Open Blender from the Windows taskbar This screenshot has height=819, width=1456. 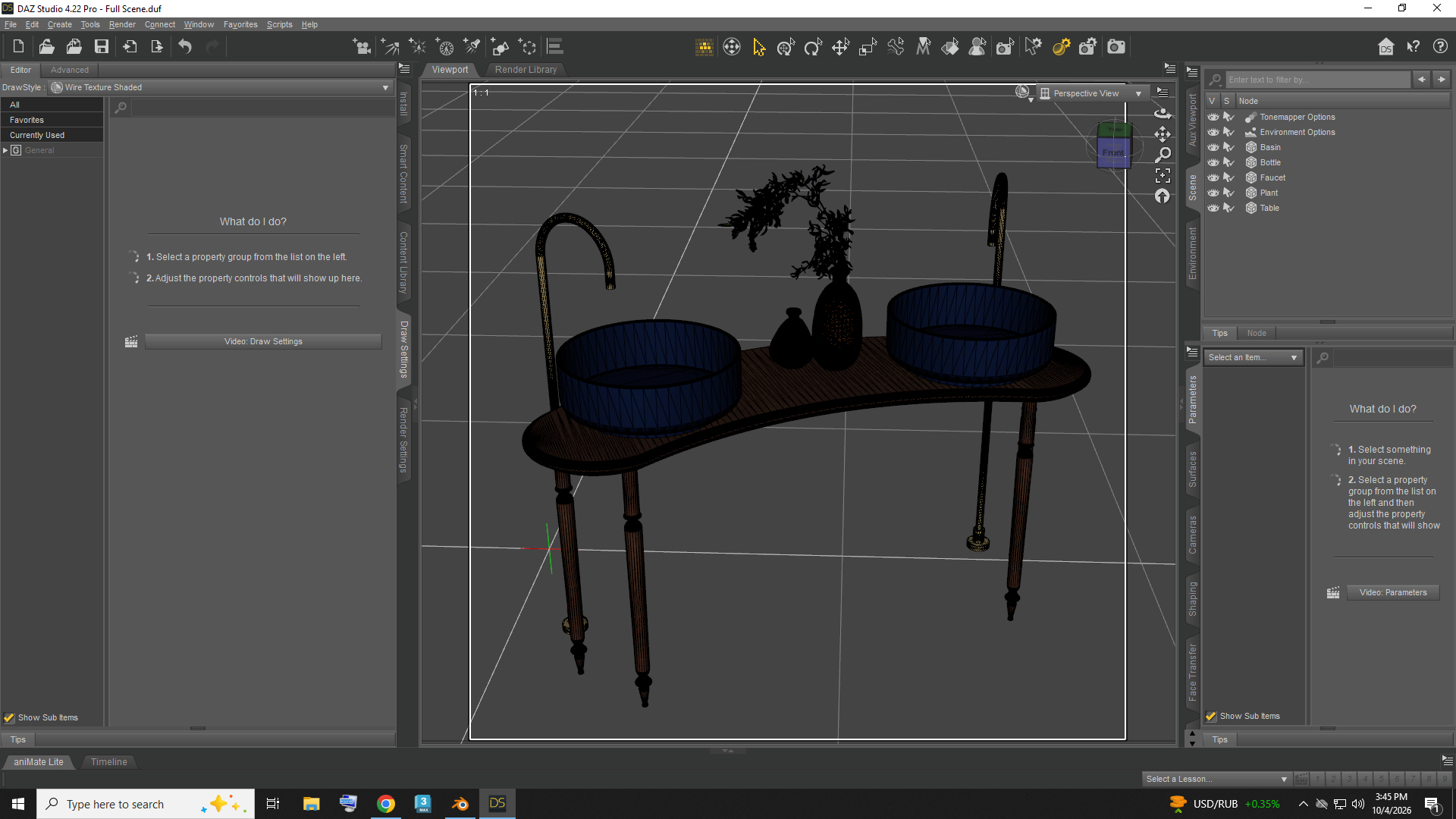click(x=460, y=804)
